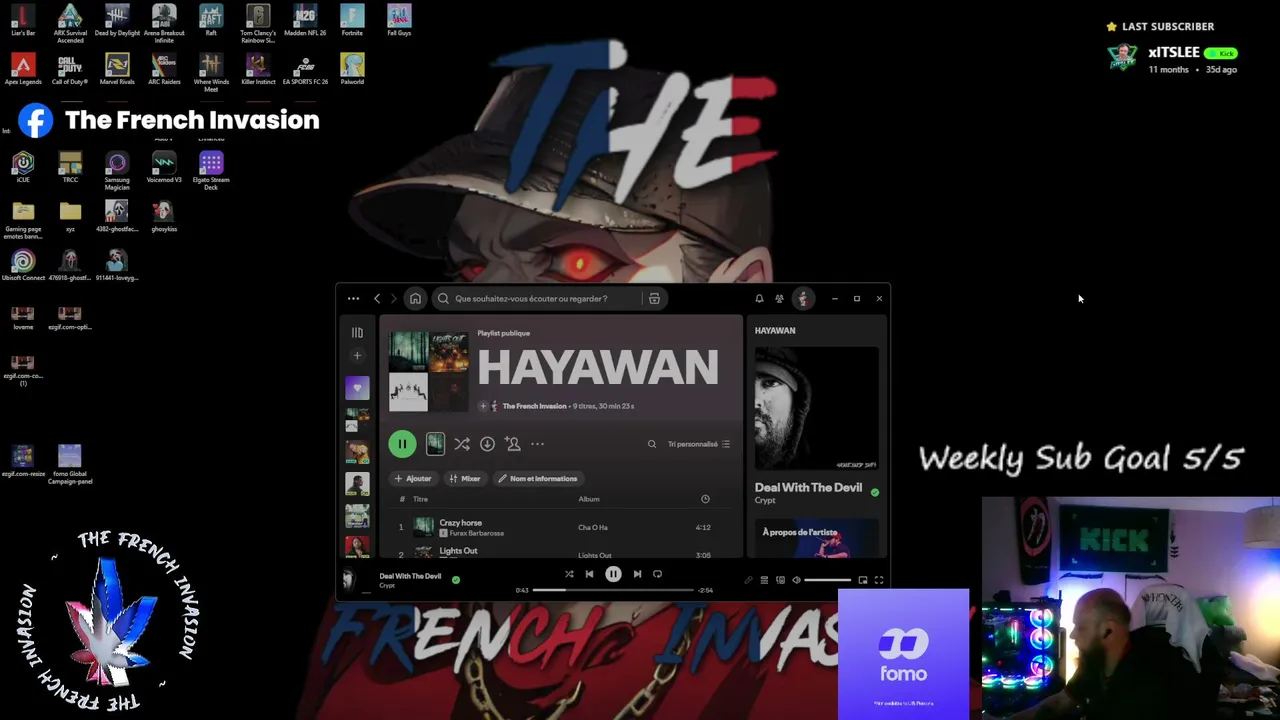Expand the Your Library sidebar
1280x720 pixels.
click(x=357, y=332)
